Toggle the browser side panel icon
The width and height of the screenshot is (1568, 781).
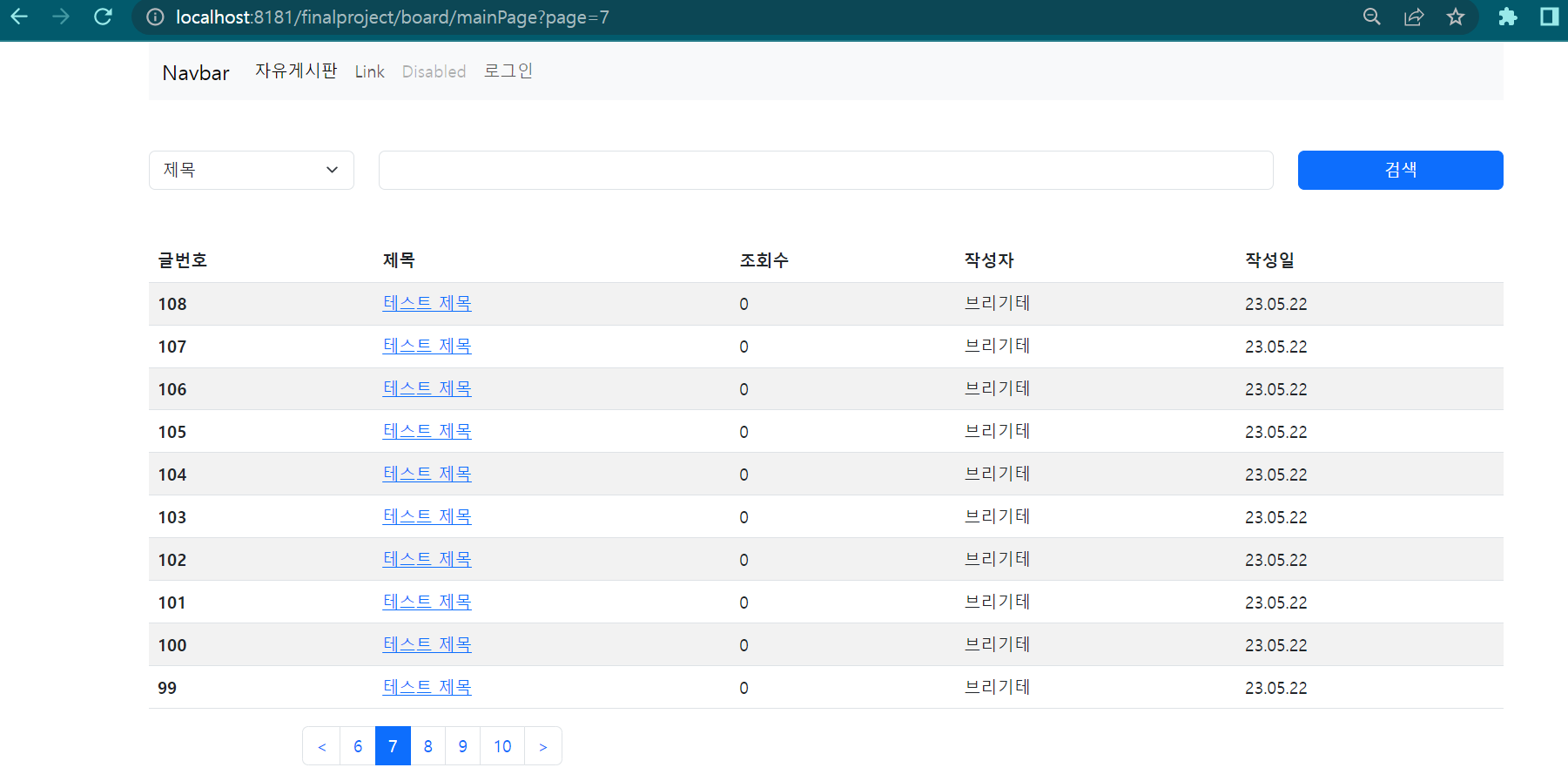pyautogui.click(x=1550, y=17)
